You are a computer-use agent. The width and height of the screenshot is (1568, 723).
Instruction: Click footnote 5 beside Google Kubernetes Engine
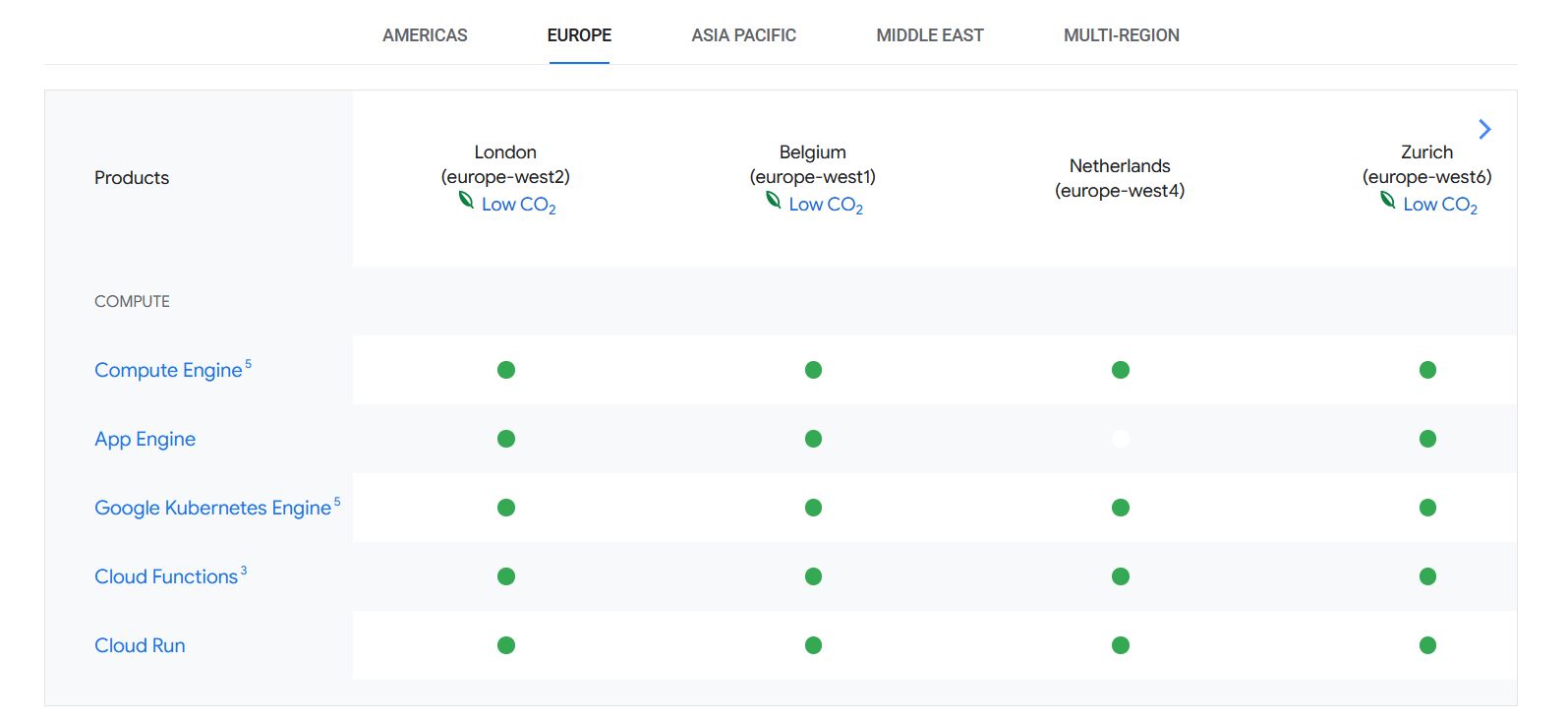(x=337, y=502)
